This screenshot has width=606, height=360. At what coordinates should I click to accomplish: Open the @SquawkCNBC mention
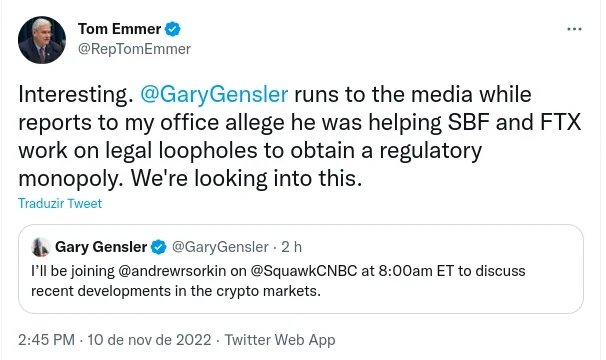coord(304,271)
